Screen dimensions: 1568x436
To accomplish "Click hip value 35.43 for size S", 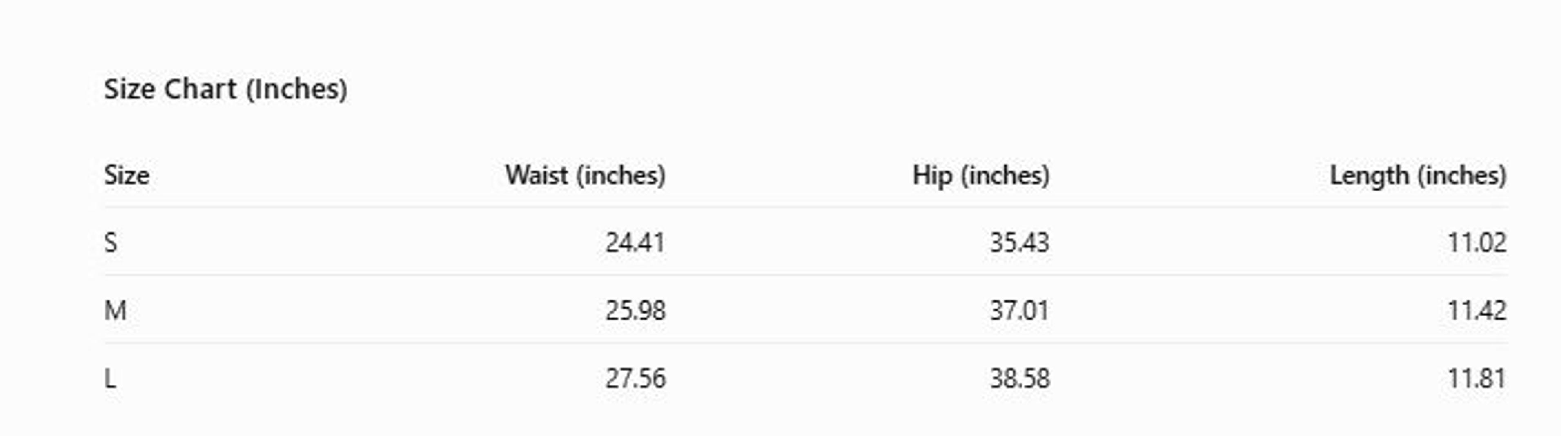I will coord(1020,243).
